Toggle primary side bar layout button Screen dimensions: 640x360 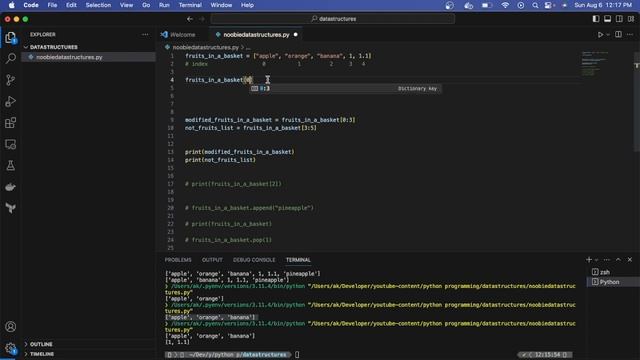[x=596, y=19]
